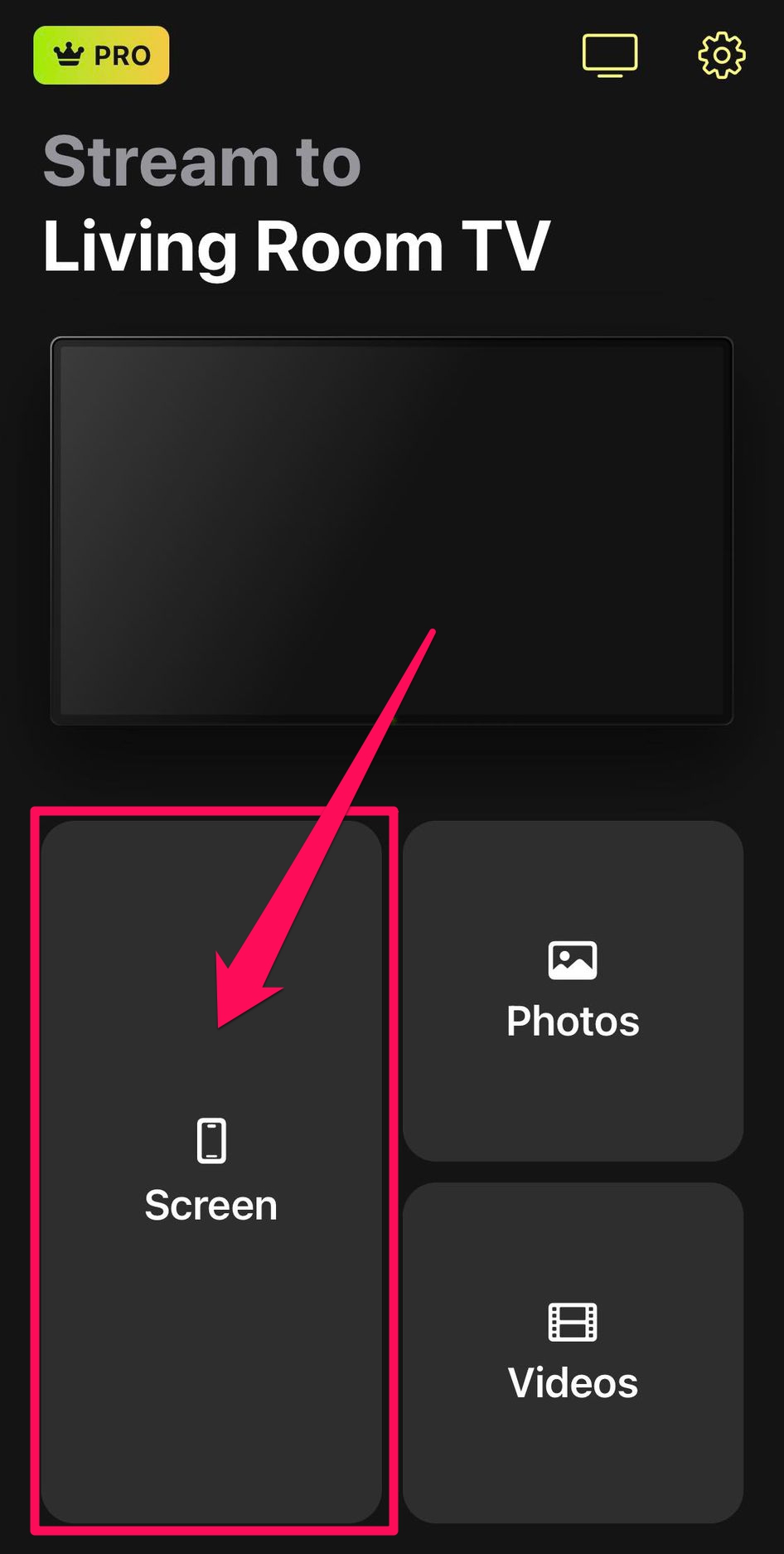
Task: Tap the film strip icon on Videos tile
Action: (573, 1322)
